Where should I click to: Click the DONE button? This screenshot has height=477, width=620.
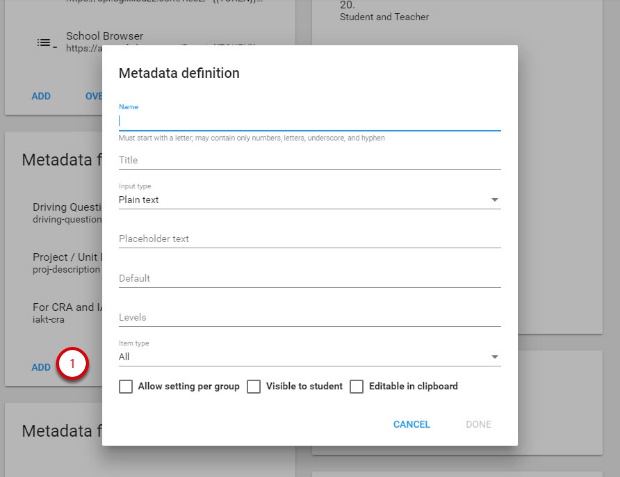coord(478,425)
